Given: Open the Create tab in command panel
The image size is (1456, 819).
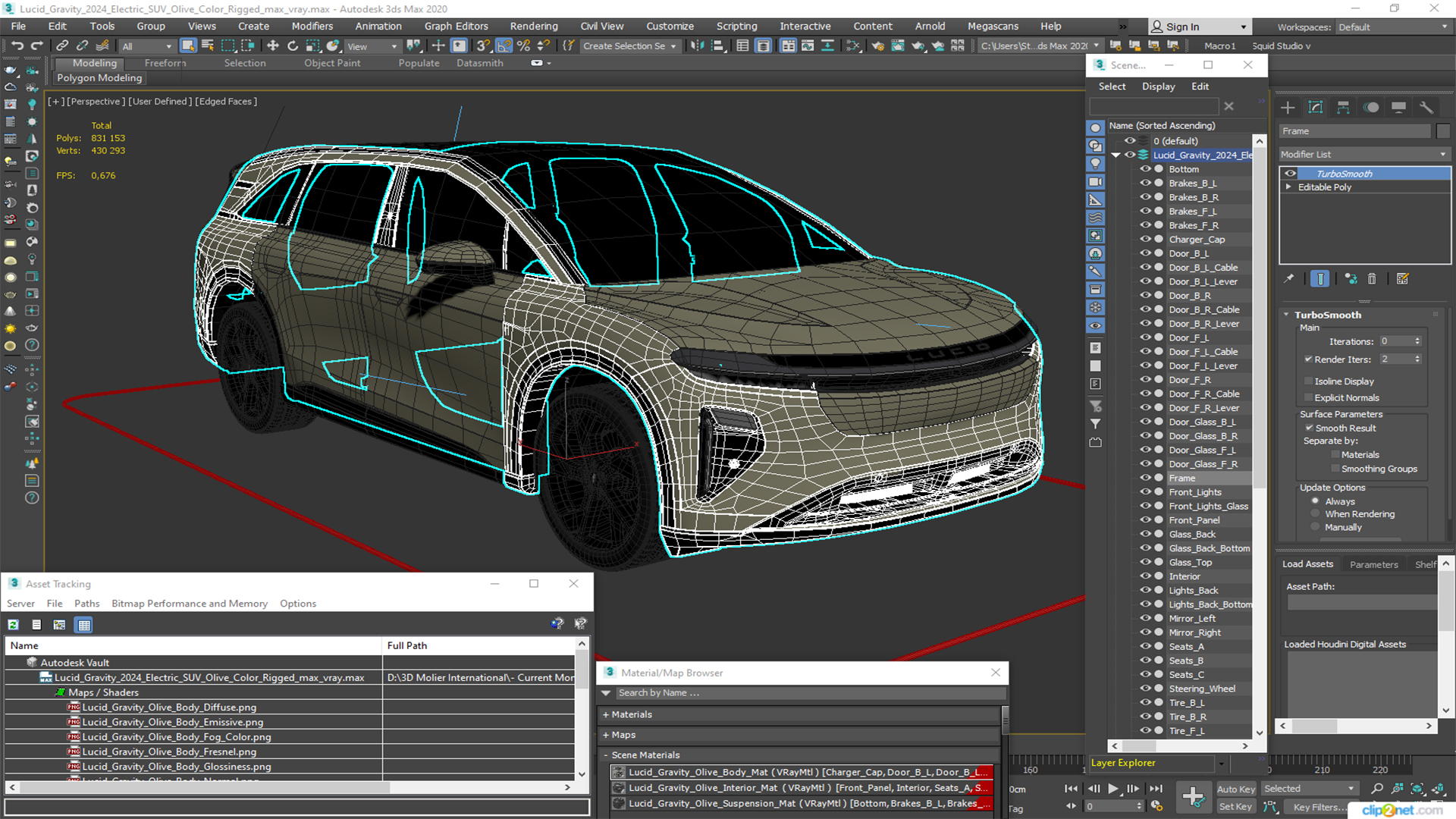Looking at the screenshot, I should 1288,108.
